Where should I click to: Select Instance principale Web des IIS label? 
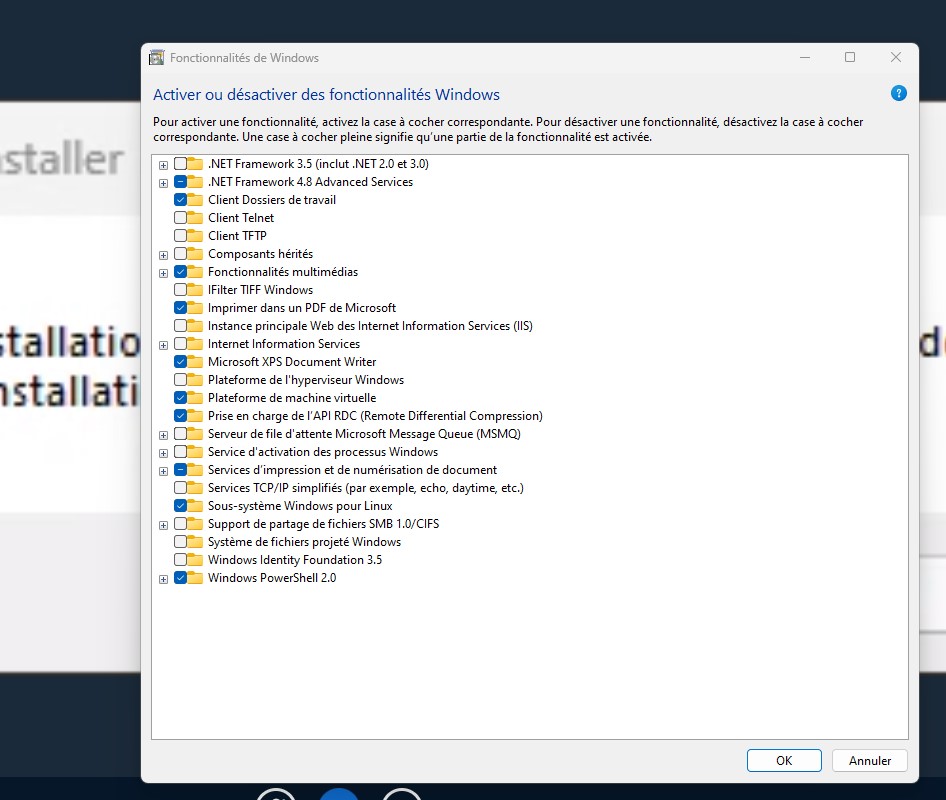click(370, 326)
